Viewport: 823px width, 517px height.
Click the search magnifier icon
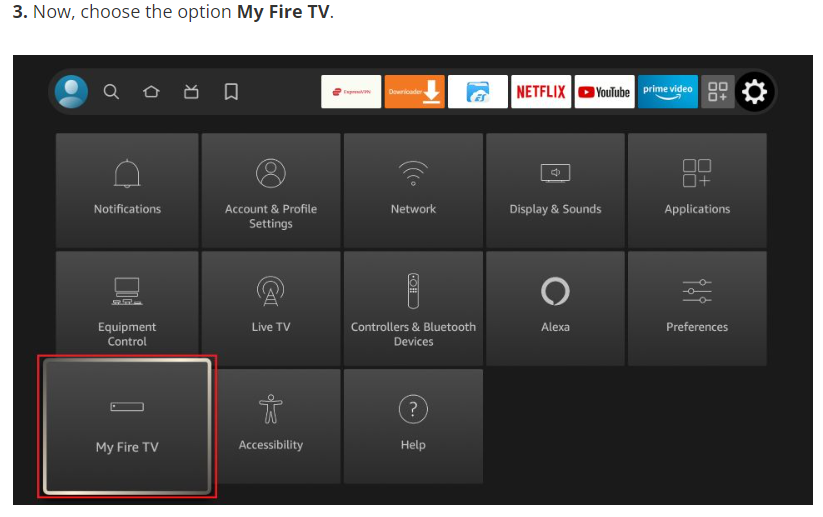coord(111,92)
